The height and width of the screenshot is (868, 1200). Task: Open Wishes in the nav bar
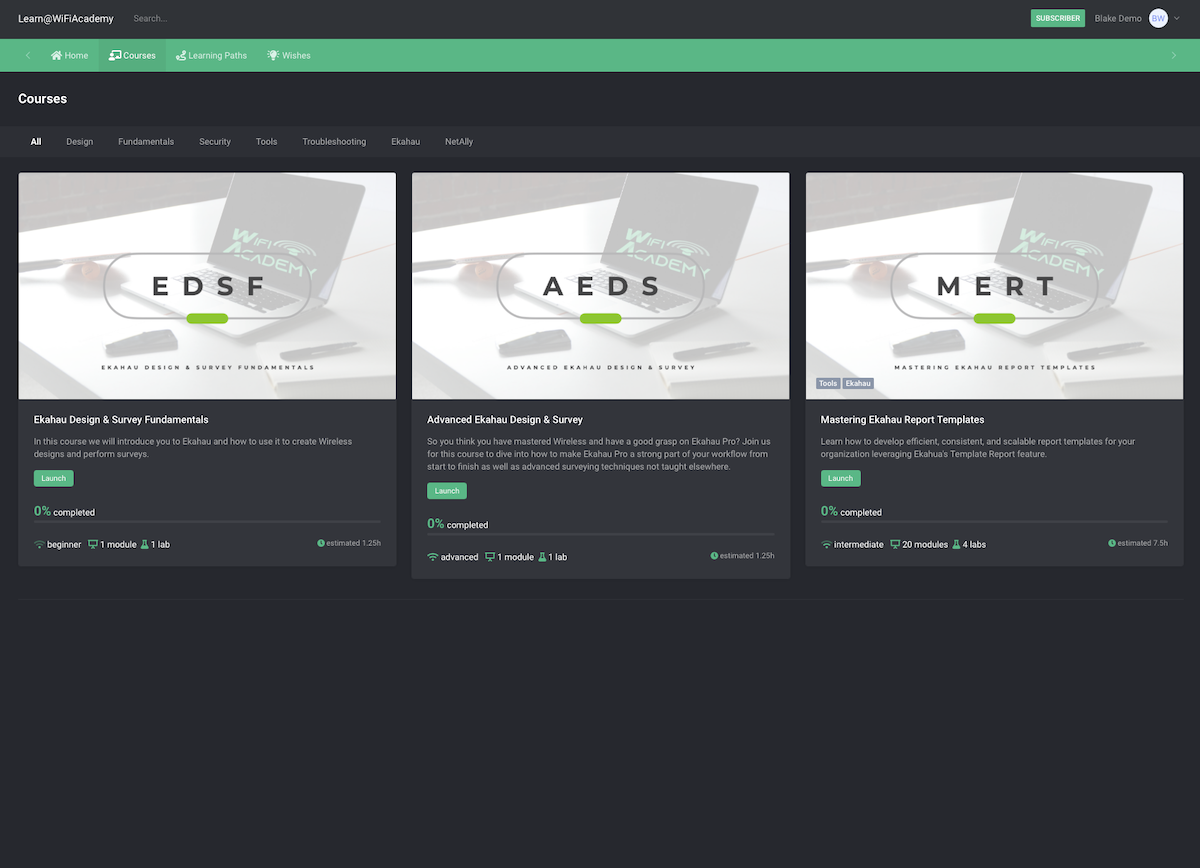point(289,55)
